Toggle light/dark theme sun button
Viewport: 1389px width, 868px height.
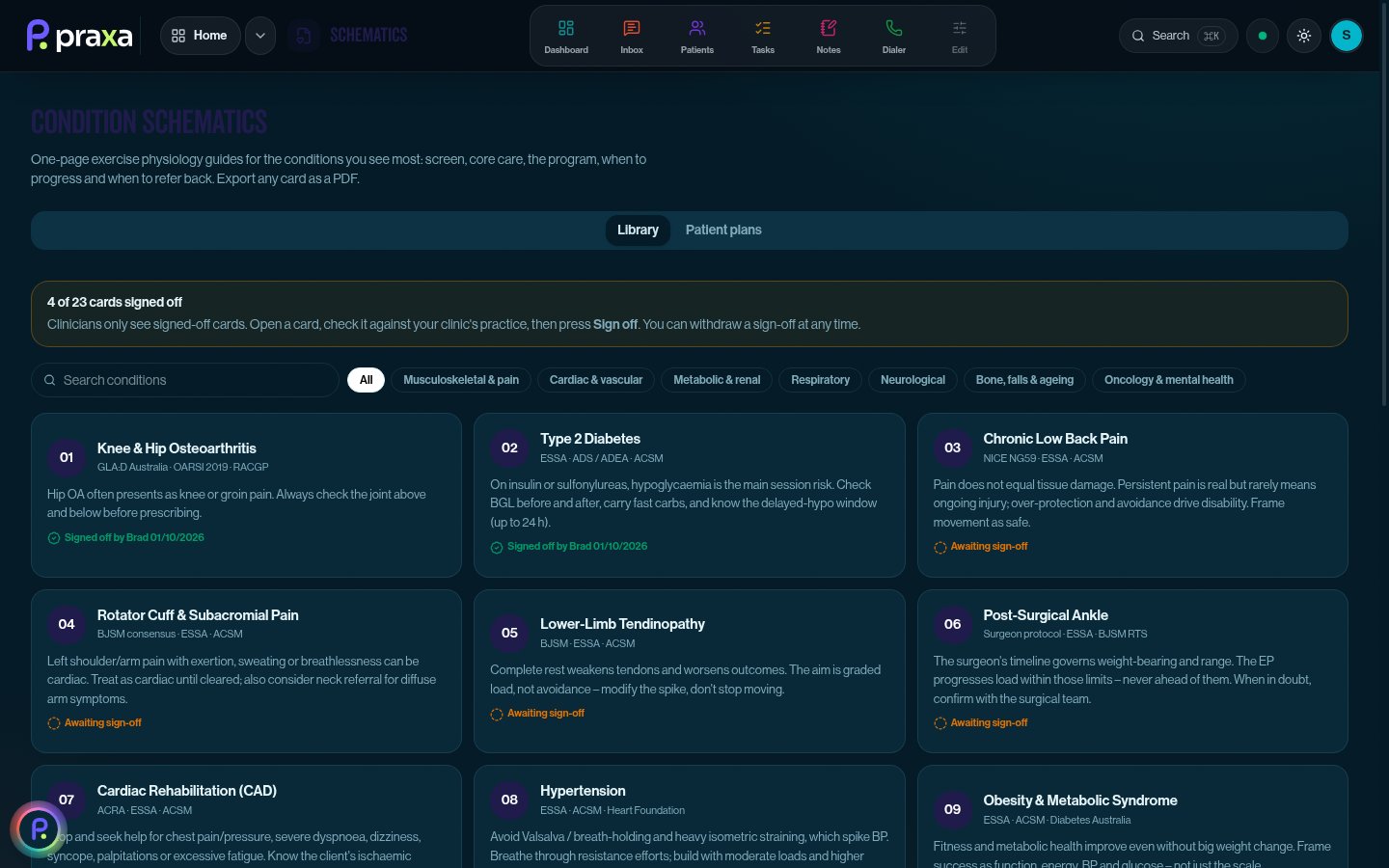click(x=1304, y=36)
